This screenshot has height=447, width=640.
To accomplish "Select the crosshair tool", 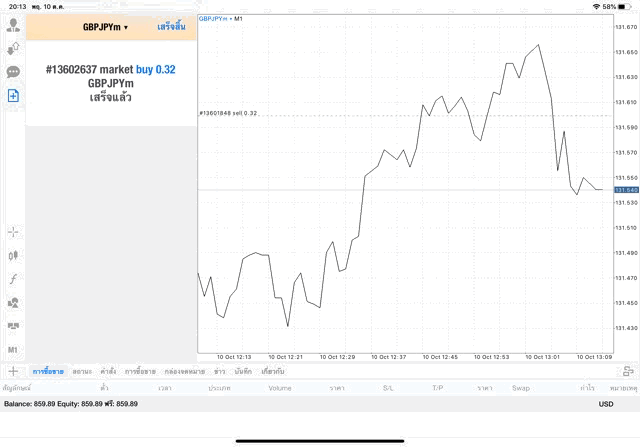I will pyautogui.click(x=14, y=232).
